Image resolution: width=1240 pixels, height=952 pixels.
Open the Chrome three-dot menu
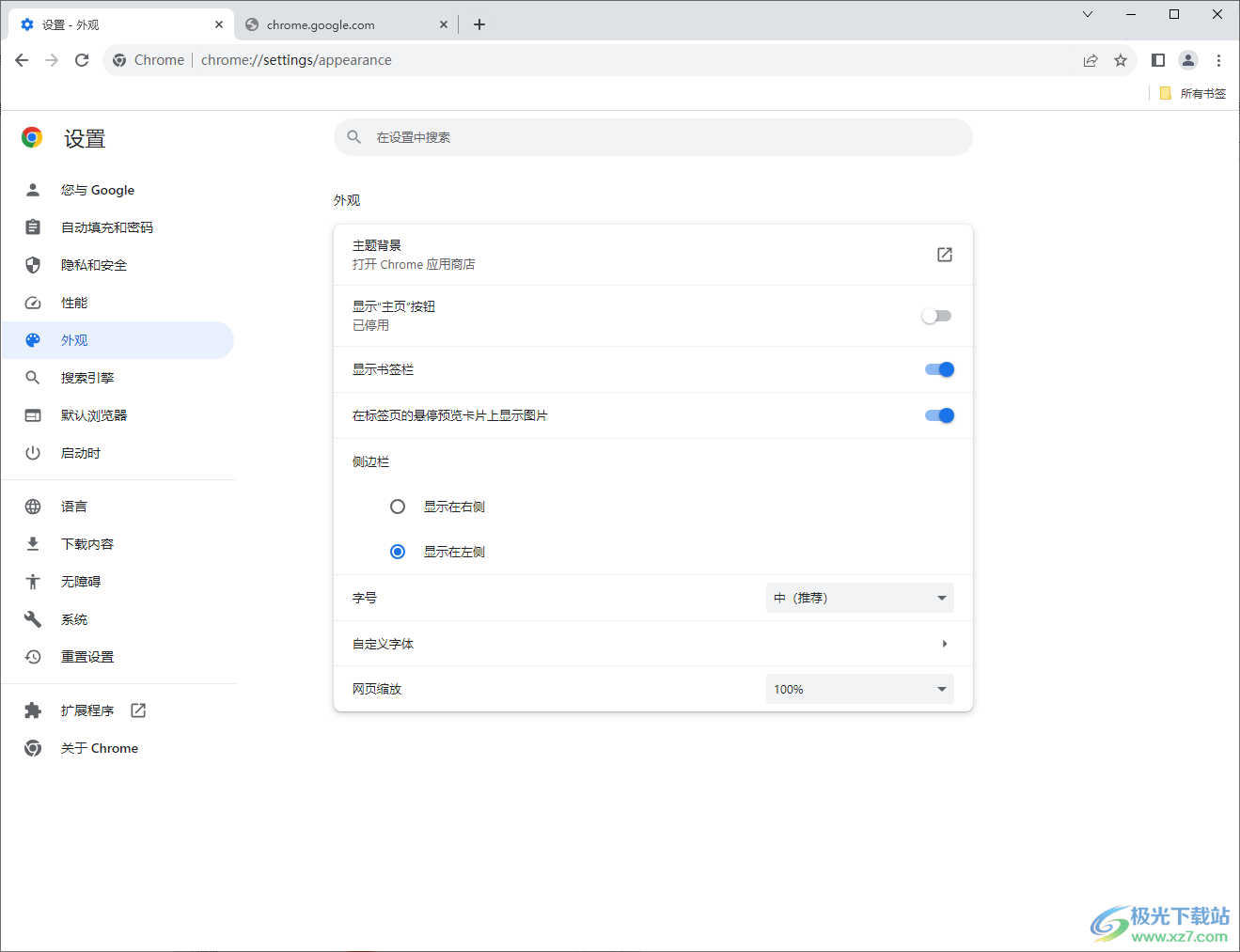coord(1218,60)
